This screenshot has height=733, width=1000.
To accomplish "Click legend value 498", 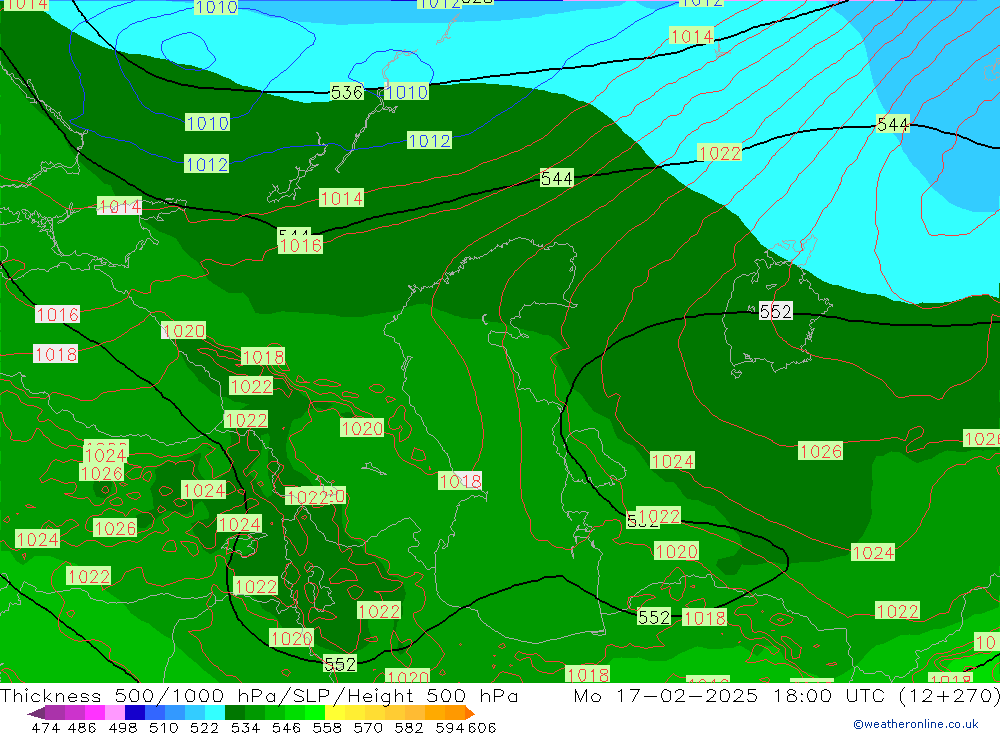I will pos(122,727).
